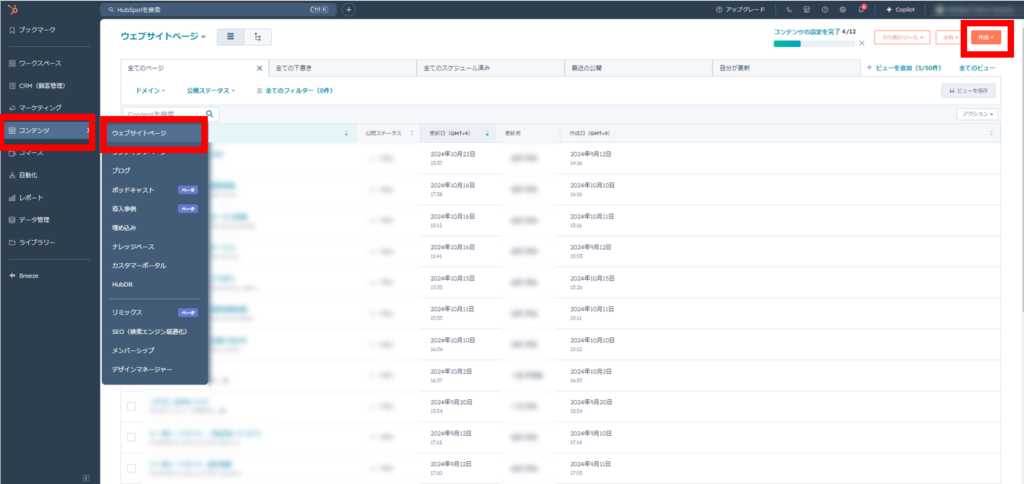Collapse the left sidebar navigation
Screen dimensions: 1024x484
point(85,476)
